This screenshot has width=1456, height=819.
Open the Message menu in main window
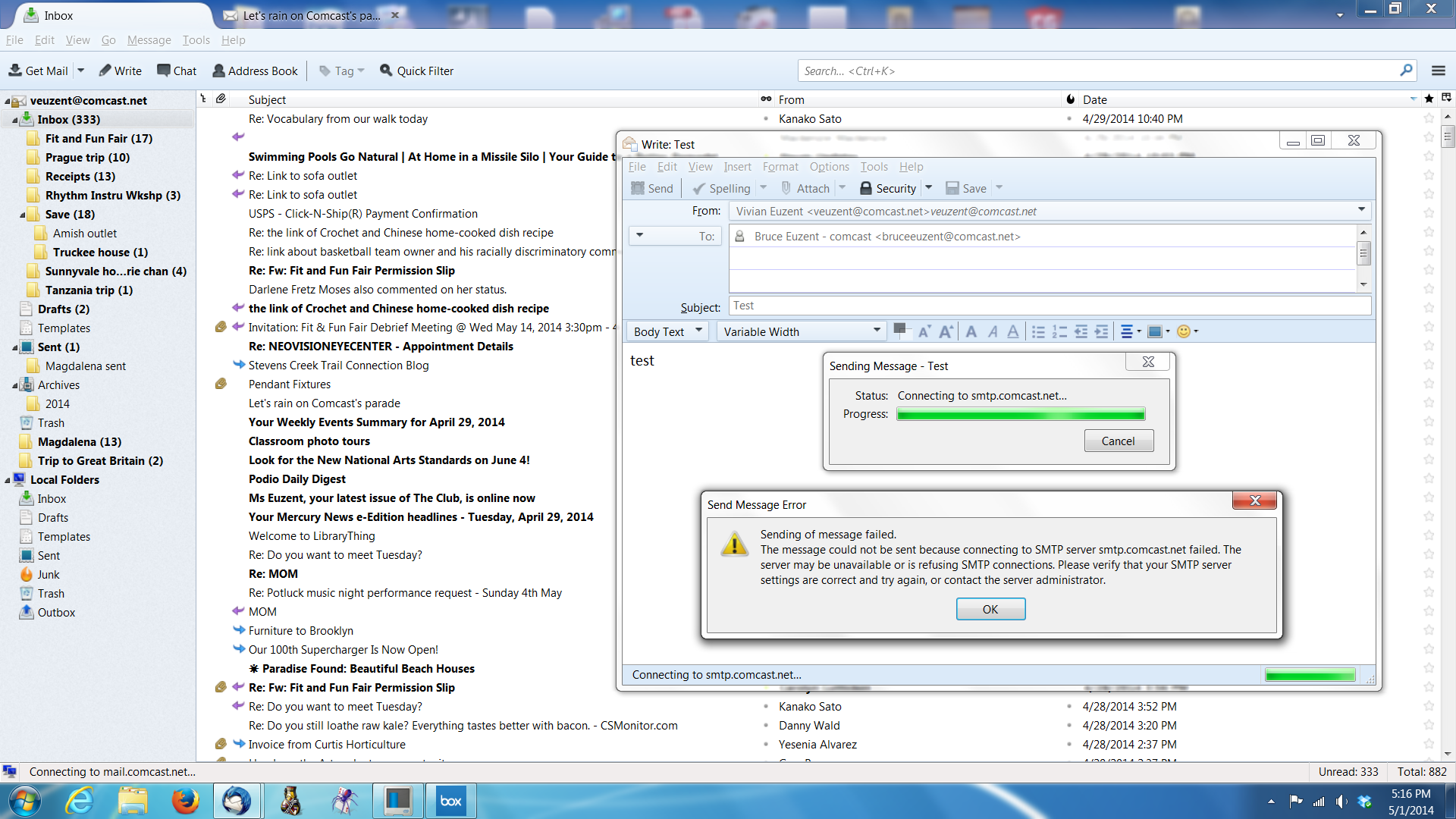click(149, 40)
